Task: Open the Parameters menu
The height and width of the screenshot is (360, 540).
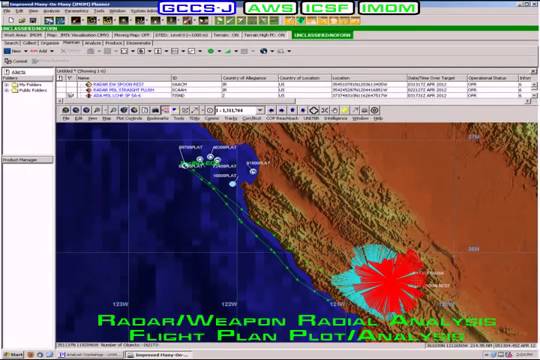Action: (76, 11)
